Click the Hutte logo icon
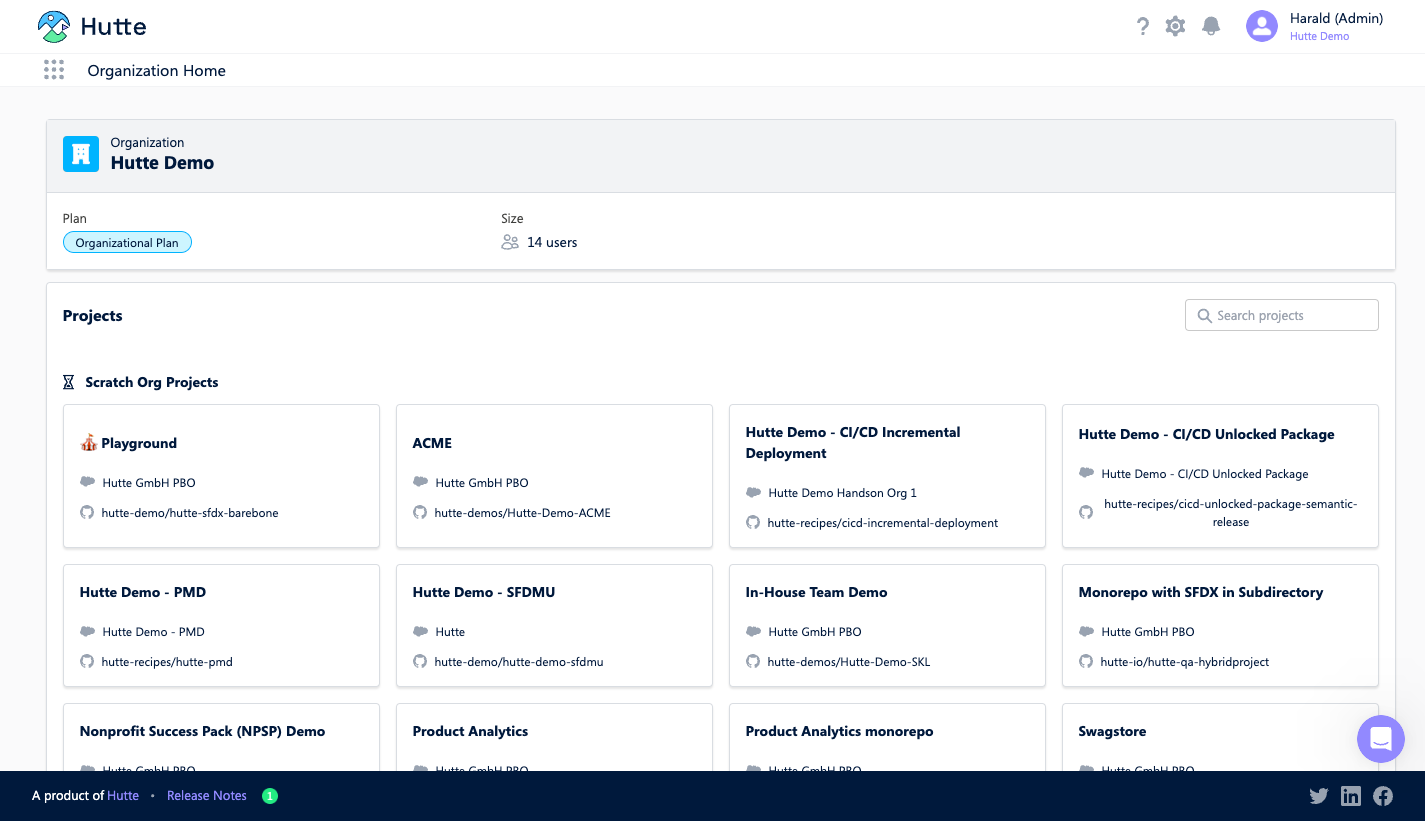 (x=54, y=27)
